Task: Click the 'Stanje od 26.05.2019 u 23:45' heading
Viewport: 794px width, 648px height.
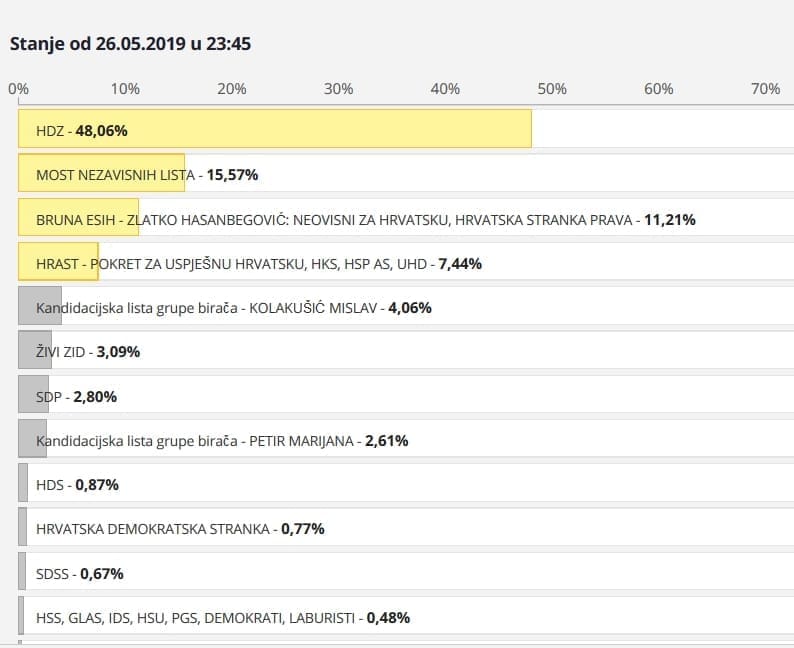Action: coord(130,45)
